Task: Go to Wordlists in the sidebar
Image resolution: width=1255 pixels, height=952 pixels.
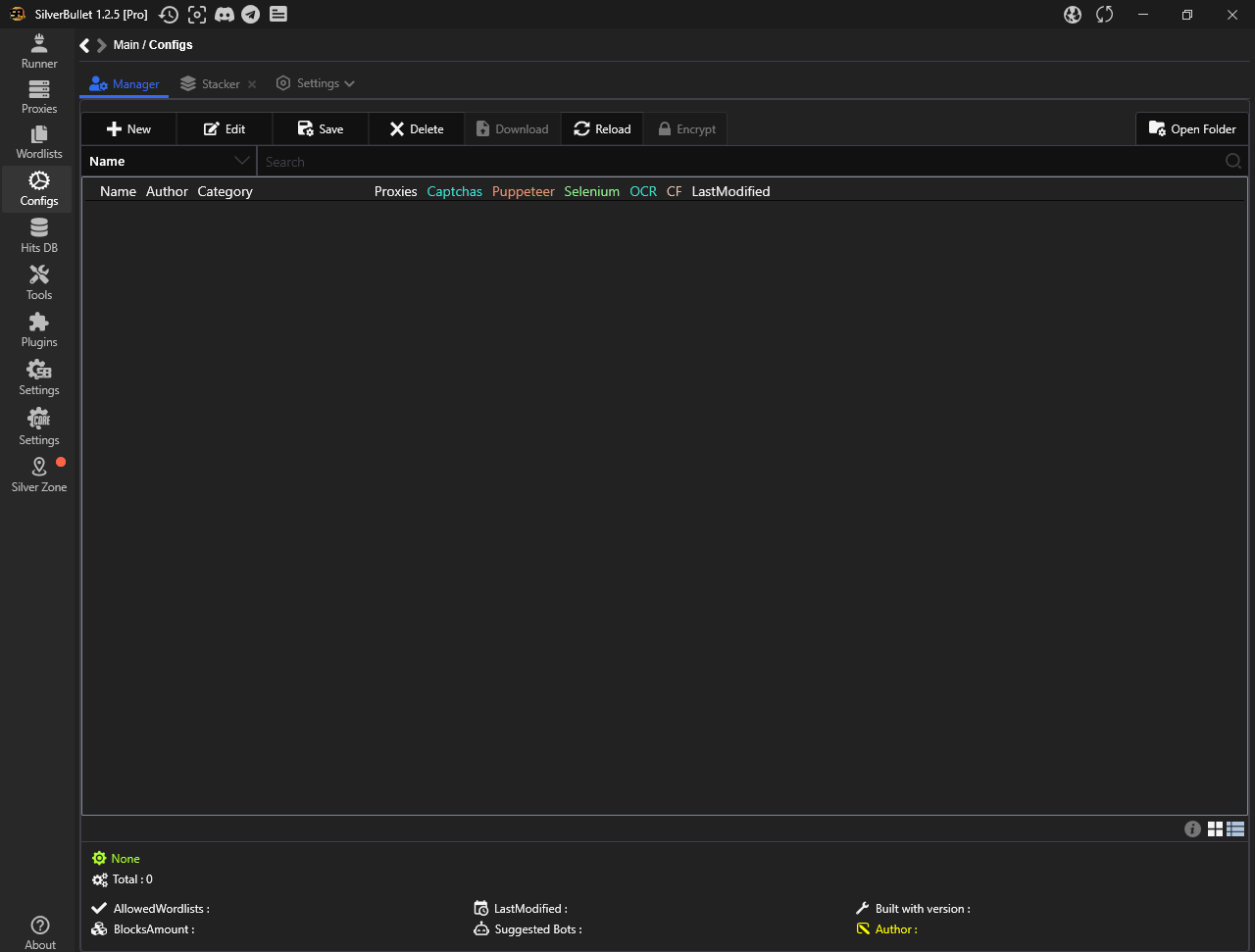Action: pyautogui.click(x=39, y=142)
